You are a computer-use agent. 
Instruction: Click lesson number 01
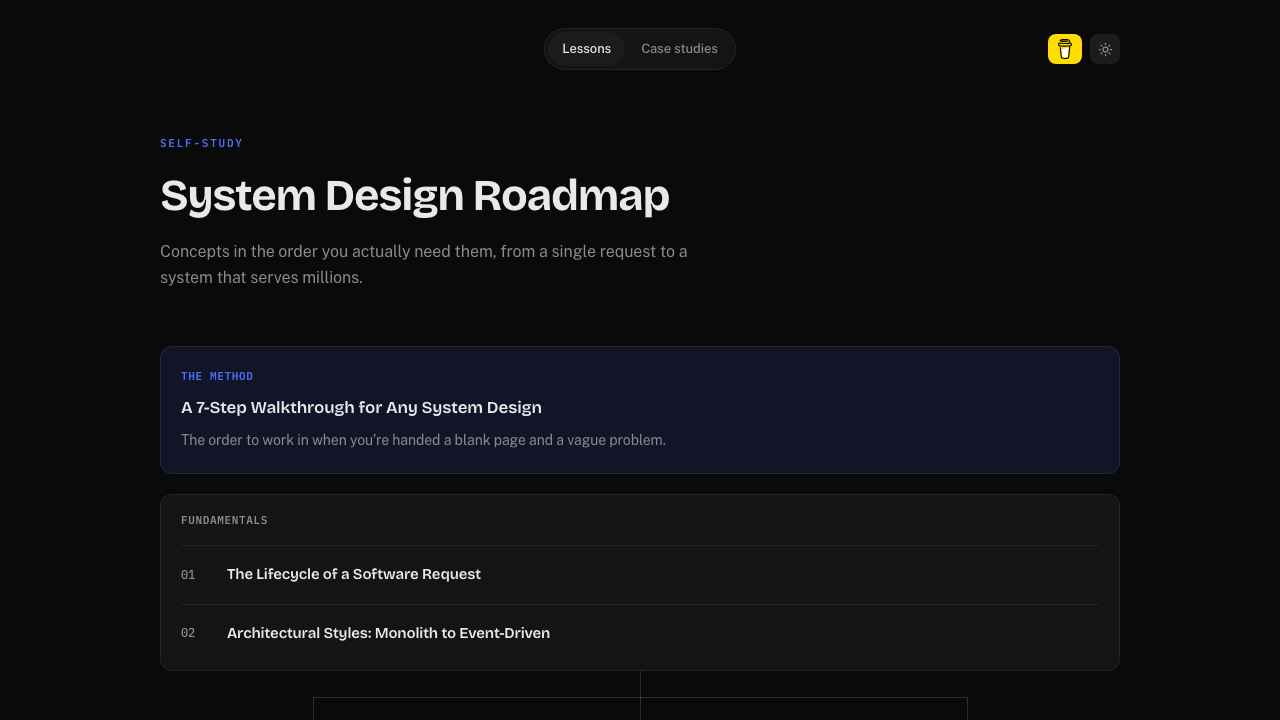(x=188, y=575)
